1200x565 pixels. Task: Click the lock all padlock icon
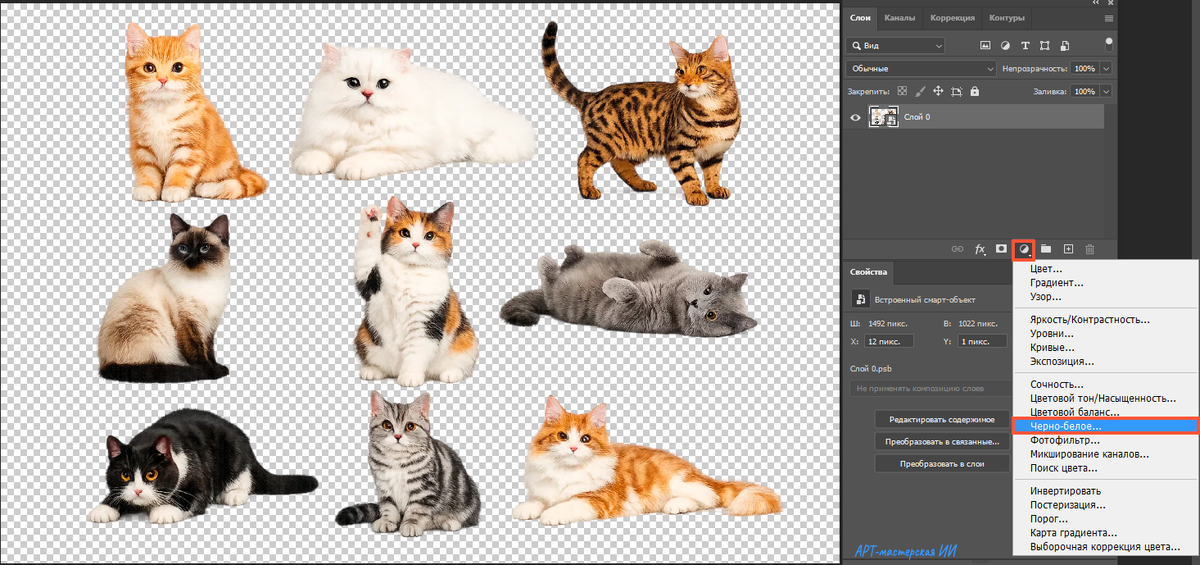pos(975,91)
